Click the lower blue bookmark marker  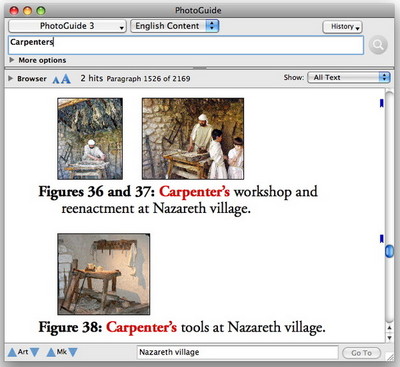click(382, 239)
